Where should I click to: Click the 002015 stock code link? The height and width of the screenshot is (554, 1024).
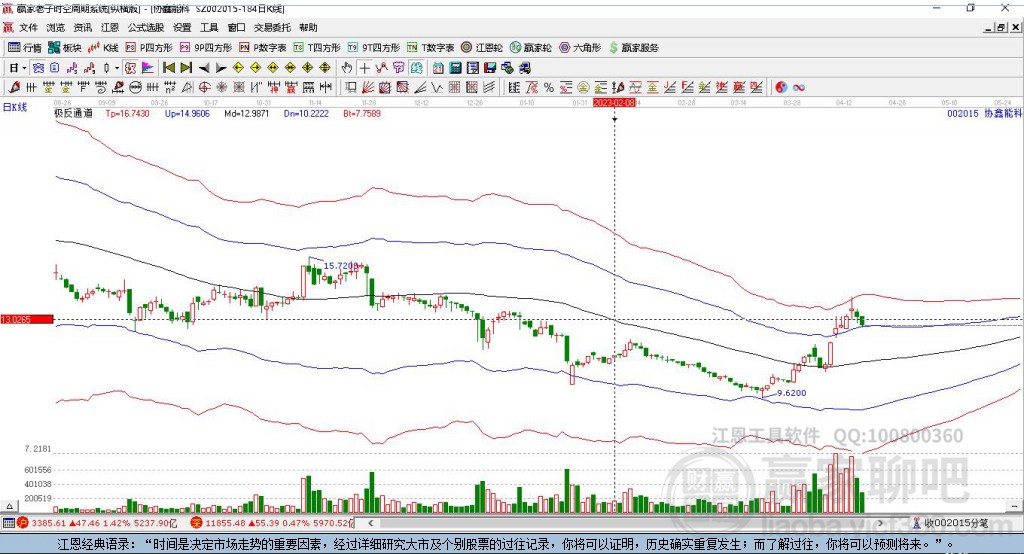click(963, 113)
